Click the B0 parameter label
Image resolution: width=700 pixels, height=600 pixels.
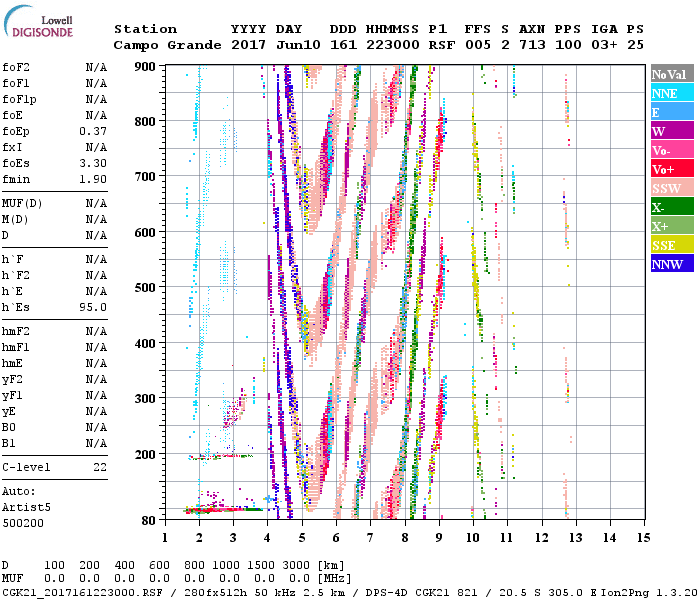tap(8, 428)
